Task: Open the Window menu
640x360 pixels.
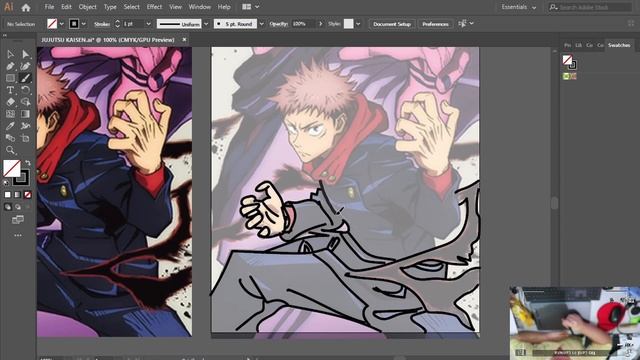Action: (200, 7)
